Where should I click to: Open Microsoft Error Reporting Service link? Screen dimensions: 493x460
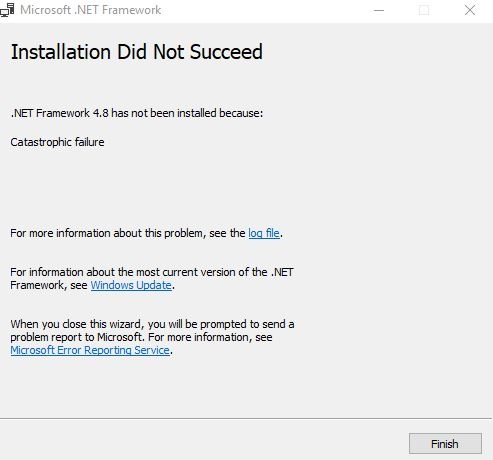pos(90,350)
